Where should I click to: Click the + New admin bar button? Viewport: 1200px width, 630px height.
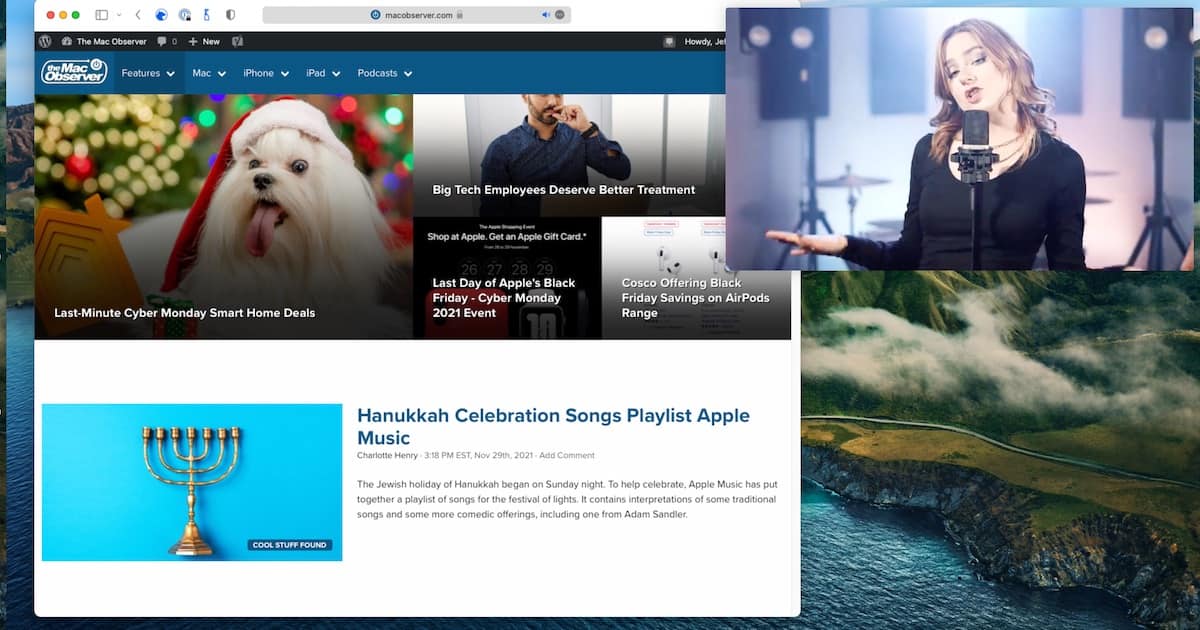204,42
